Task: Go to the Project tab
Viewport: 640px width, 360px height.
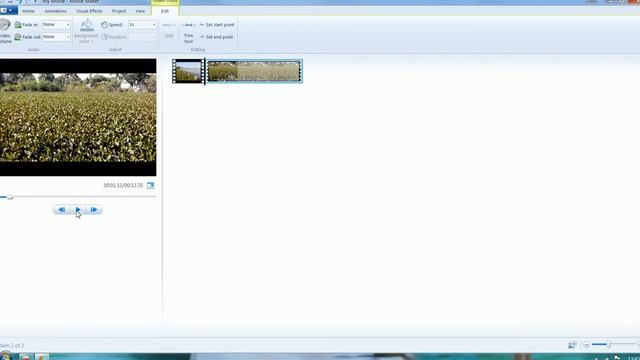Action: click(119, 11)
